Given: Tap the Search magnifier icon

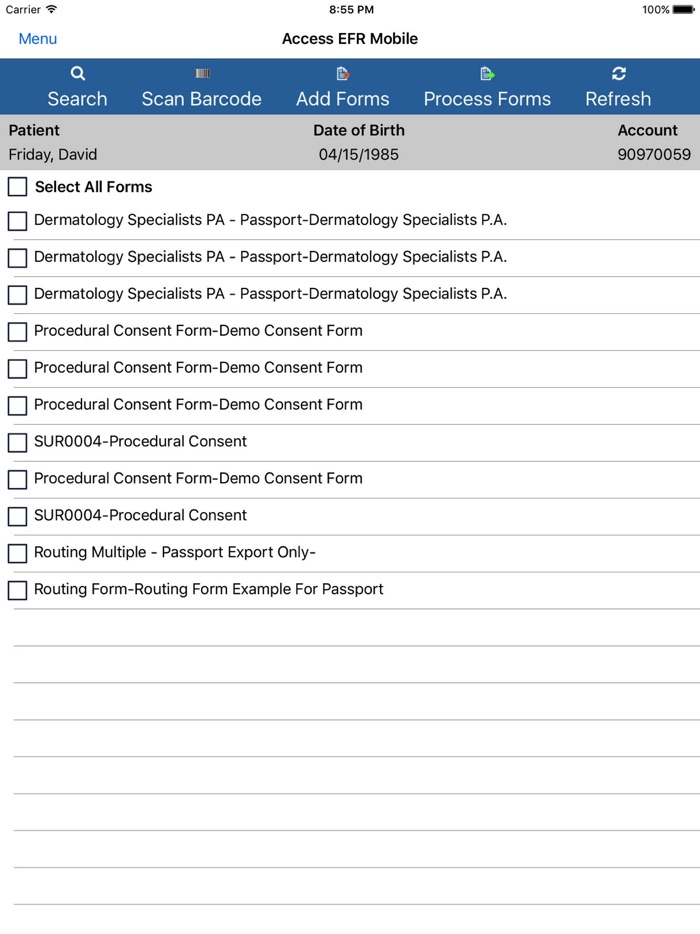Looking at the screenshot, I should coord(77,72).
